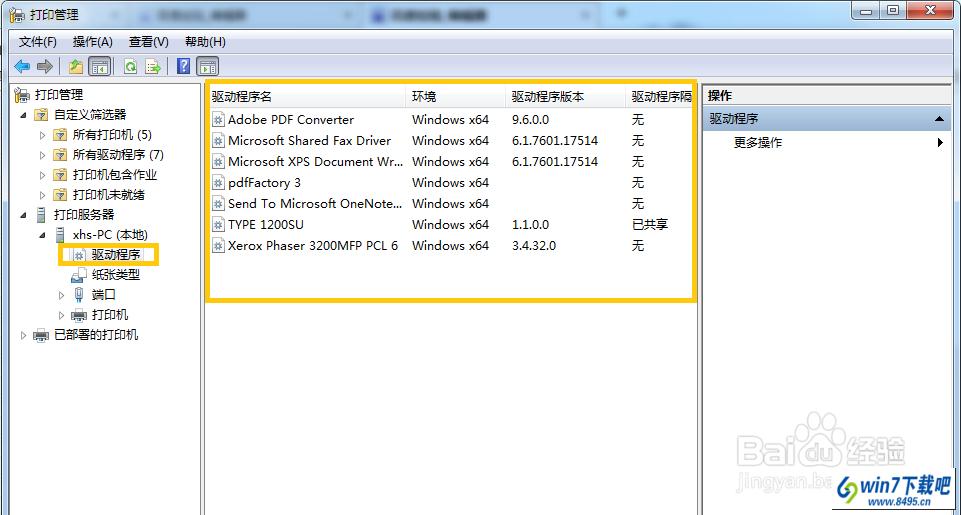
Task: Open the 更多操作 submenu arrow
Action: point(940,143)
